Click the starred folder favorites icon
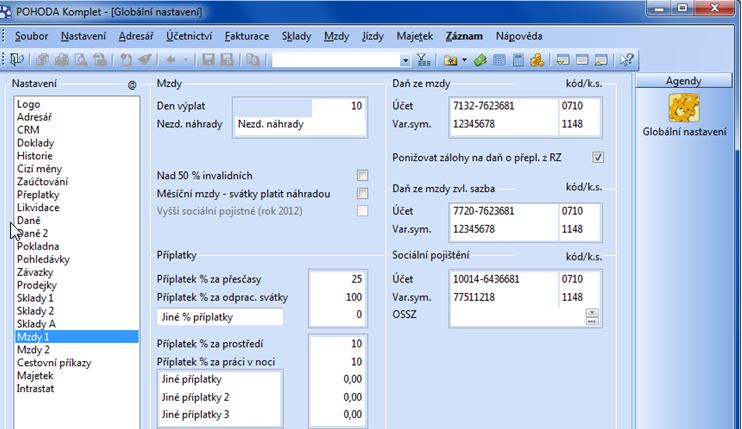Image resolution: width=742 pixels, height=429 pixels. coord(451,60)
